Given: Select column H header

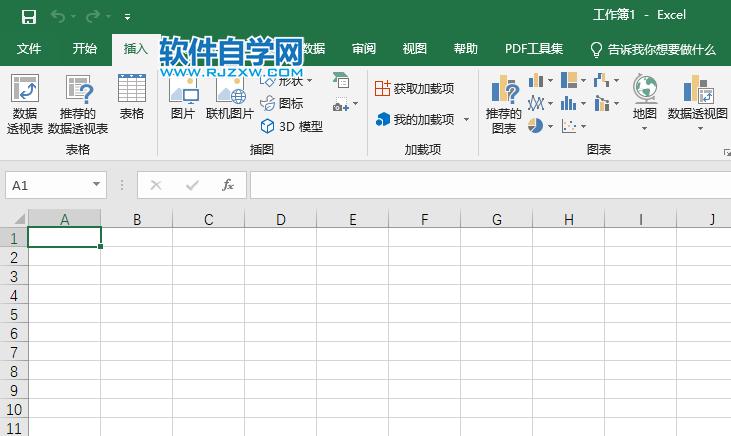Looking at the screenshot, I should [x=568, y=219].
